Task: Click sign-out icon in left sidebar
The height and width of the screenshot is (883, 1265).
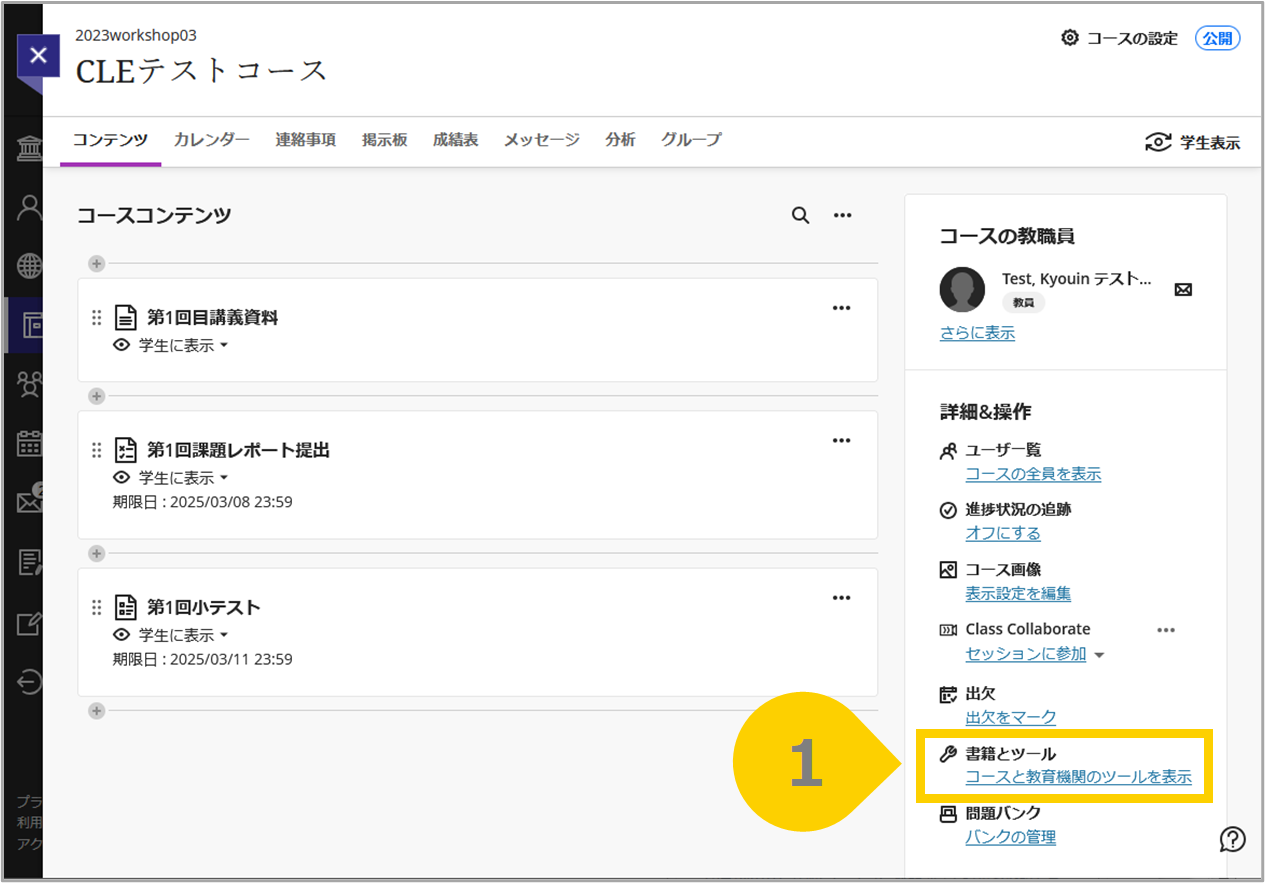Action: click(x=30, y=683)
